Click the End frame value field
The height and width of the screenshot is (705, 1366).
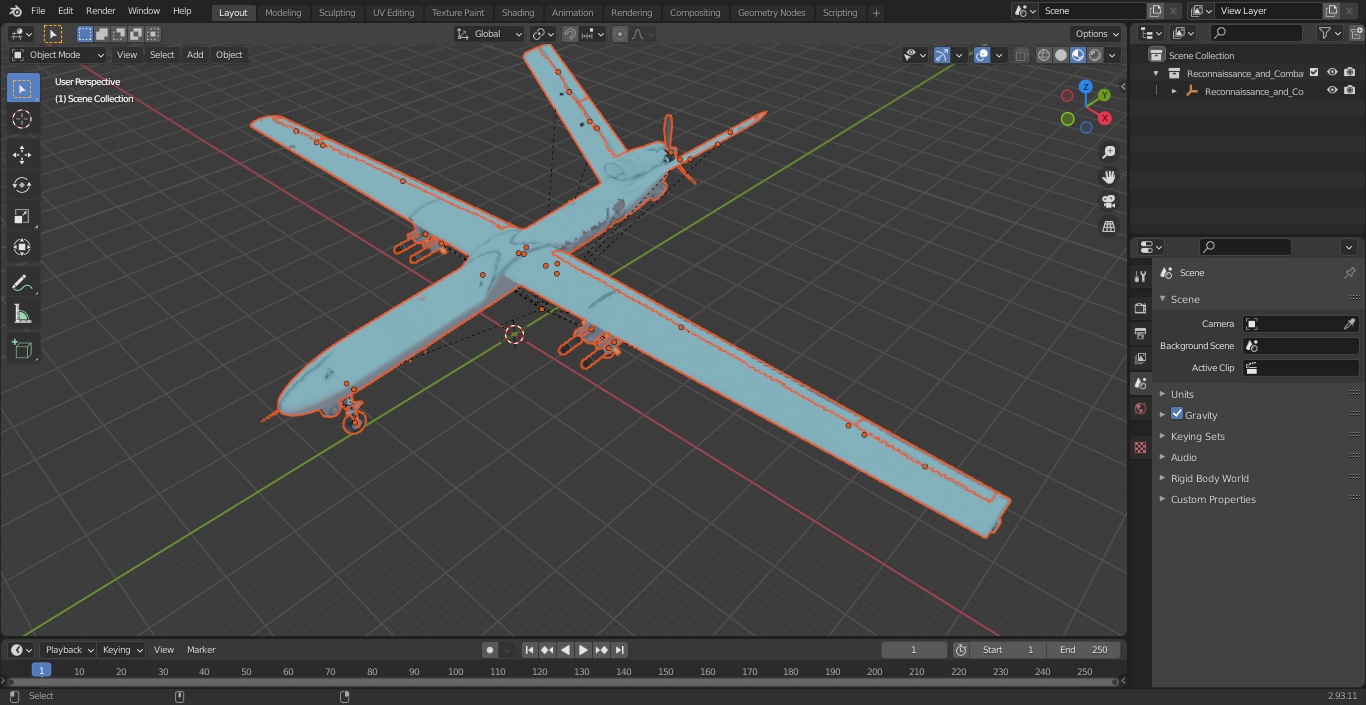tap(1083, 650)
